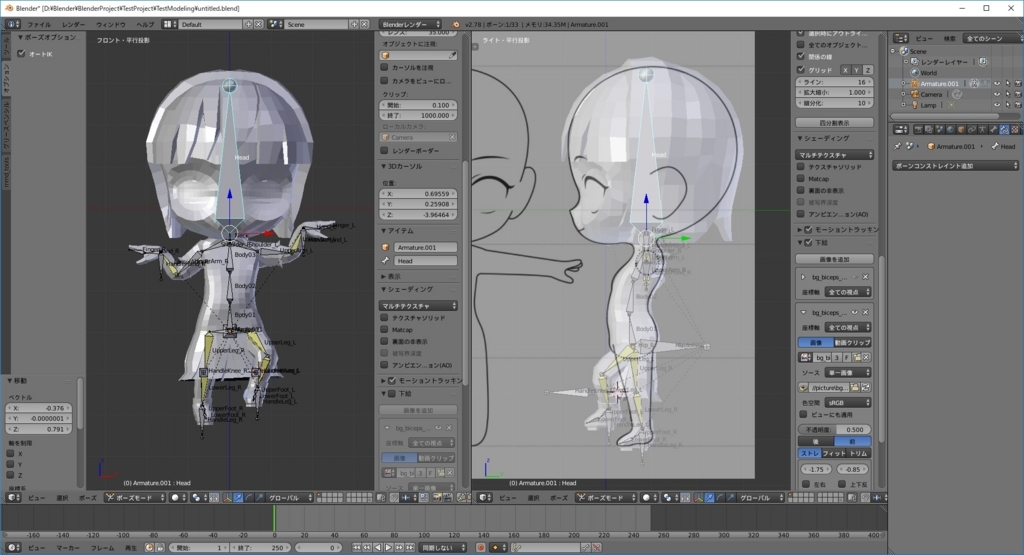
Task: Open Blenderレンダー engine dropdown
Action: [410, 24]
